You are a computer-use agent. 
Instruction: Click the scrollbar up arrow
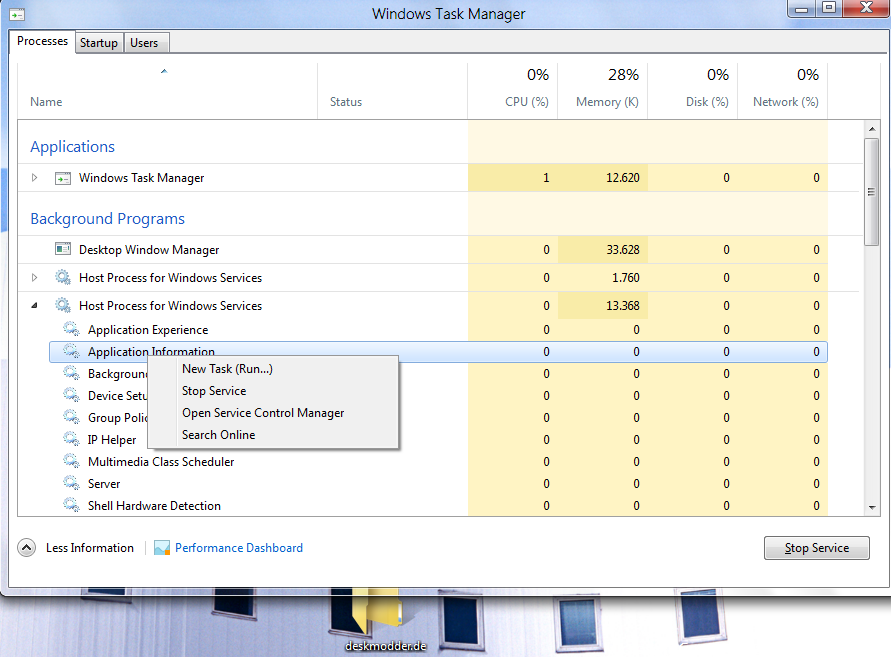click(x=872, y=129)
